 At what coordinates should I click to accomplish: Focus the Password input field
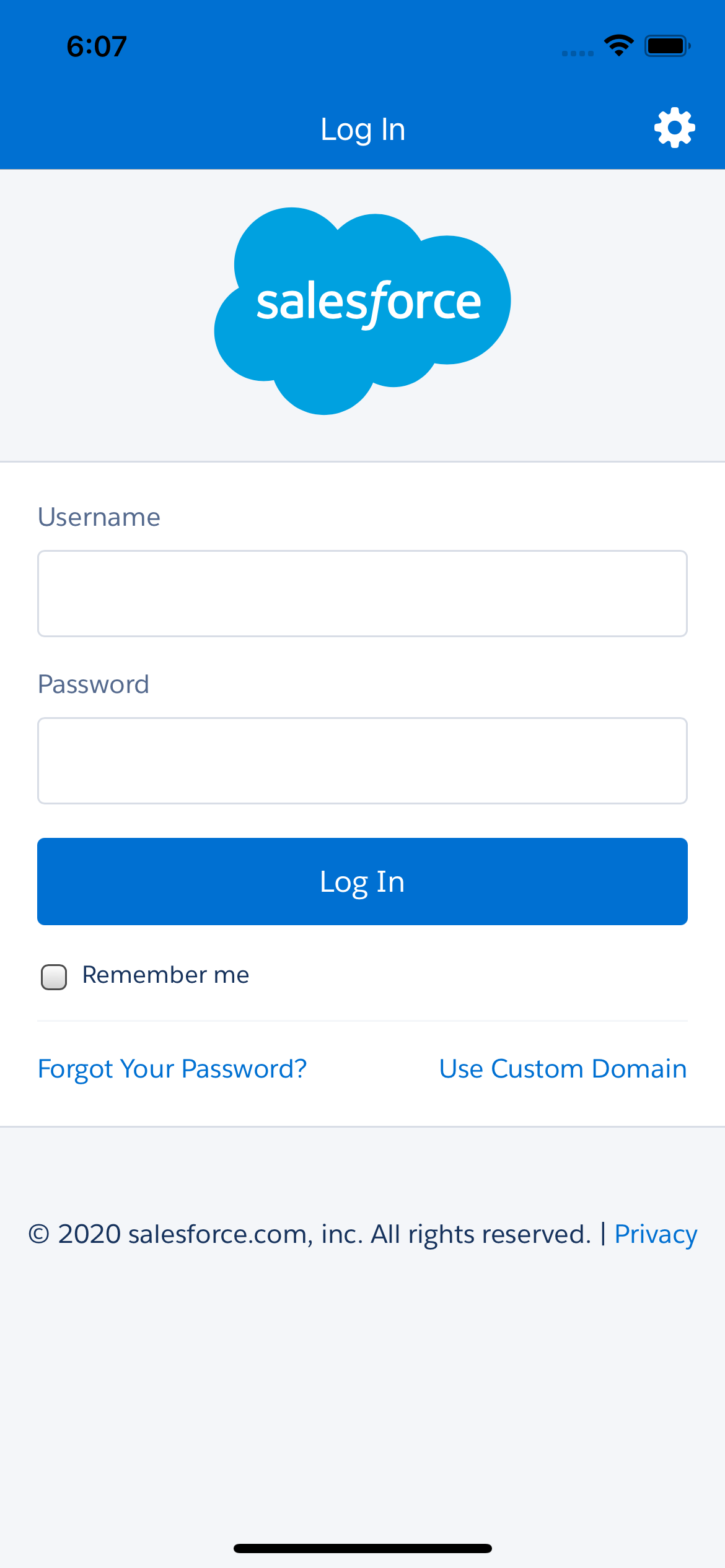362,760
